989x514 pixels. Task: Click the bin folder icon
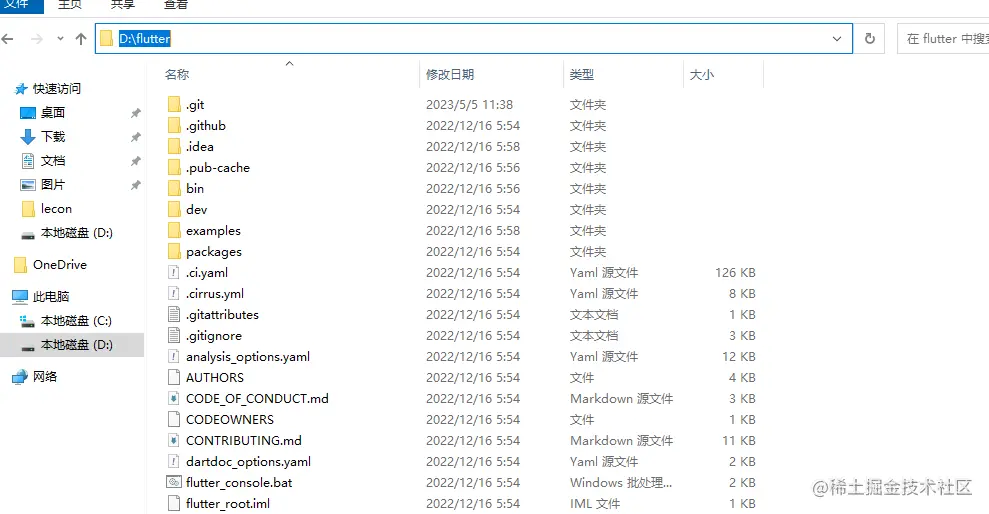point(174,189)
